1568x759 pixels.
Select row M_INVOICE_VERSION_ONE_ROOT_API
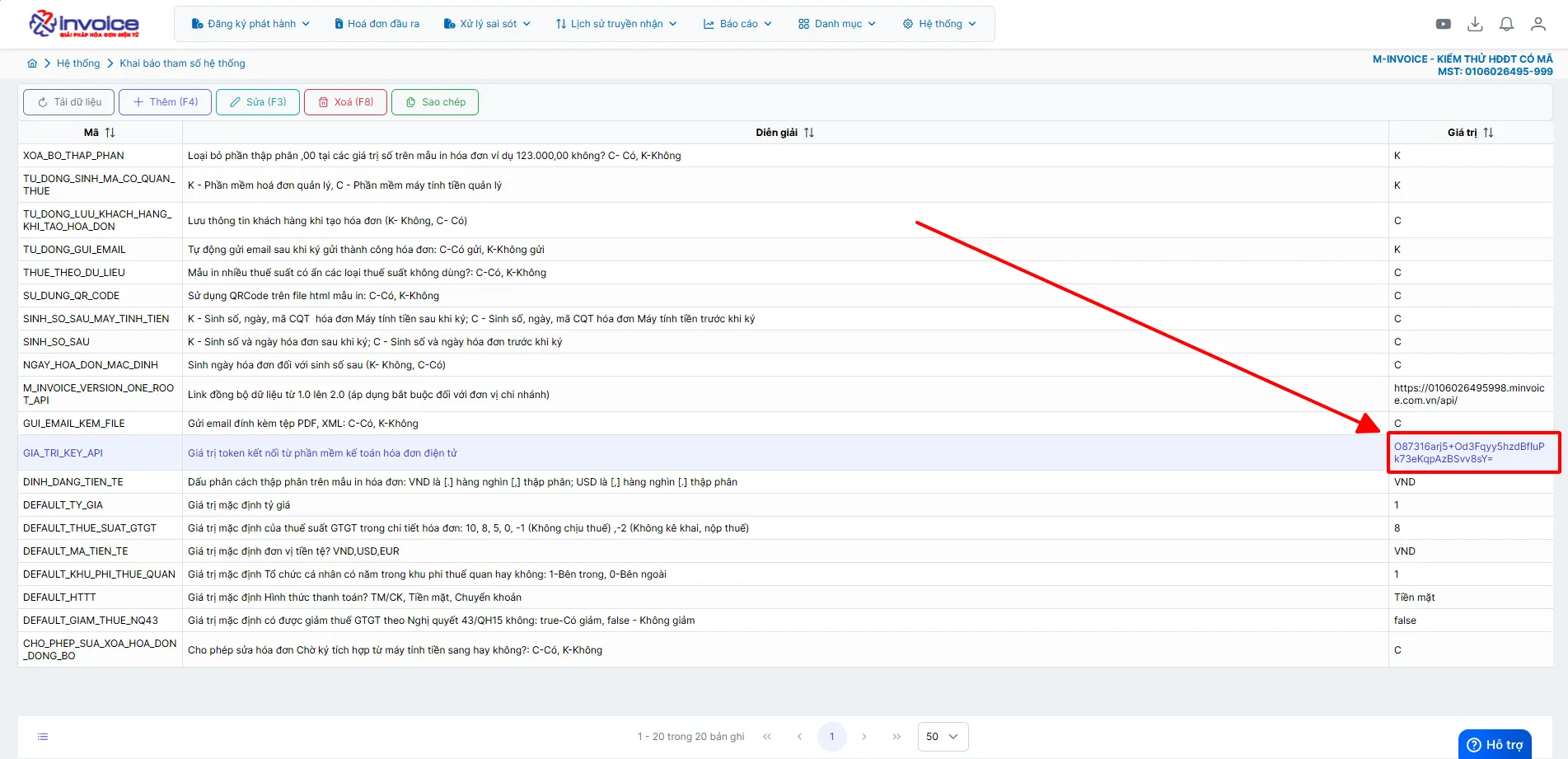click(x=785, y=395)
